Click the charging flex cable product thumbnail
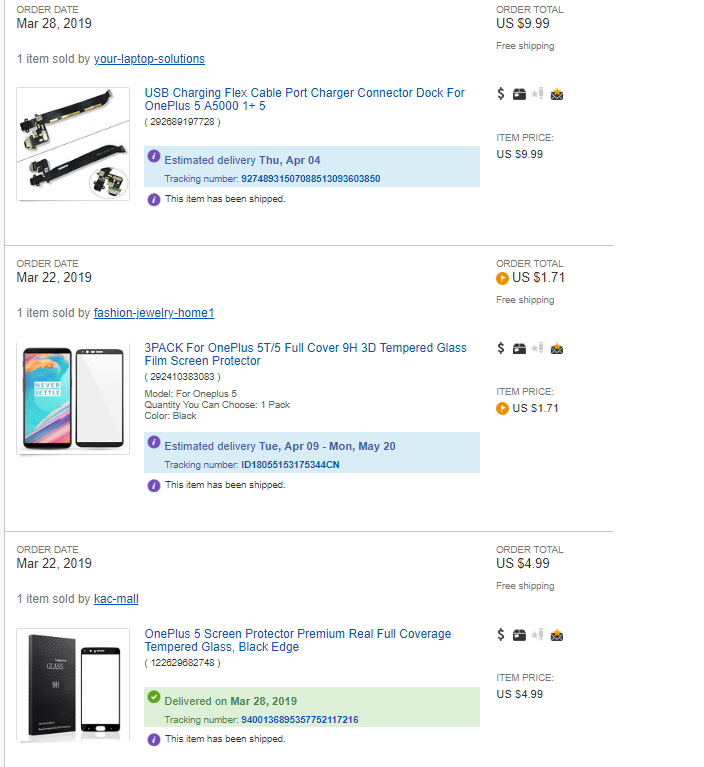Screen dimensions: 704x767 click(x=73, y=144)
